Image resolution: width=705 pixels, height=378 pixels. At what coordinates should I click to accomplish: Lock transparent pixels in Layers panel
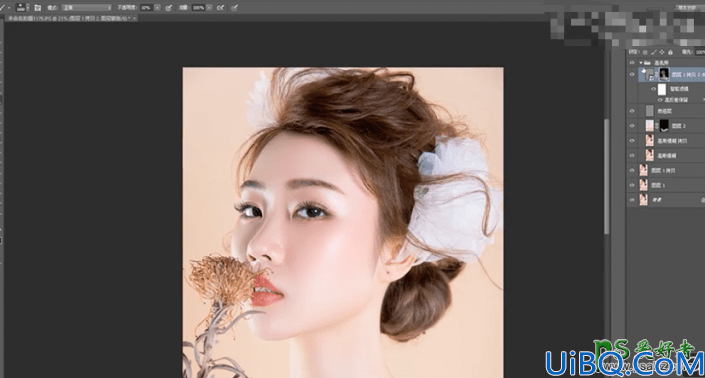point(645,53)
